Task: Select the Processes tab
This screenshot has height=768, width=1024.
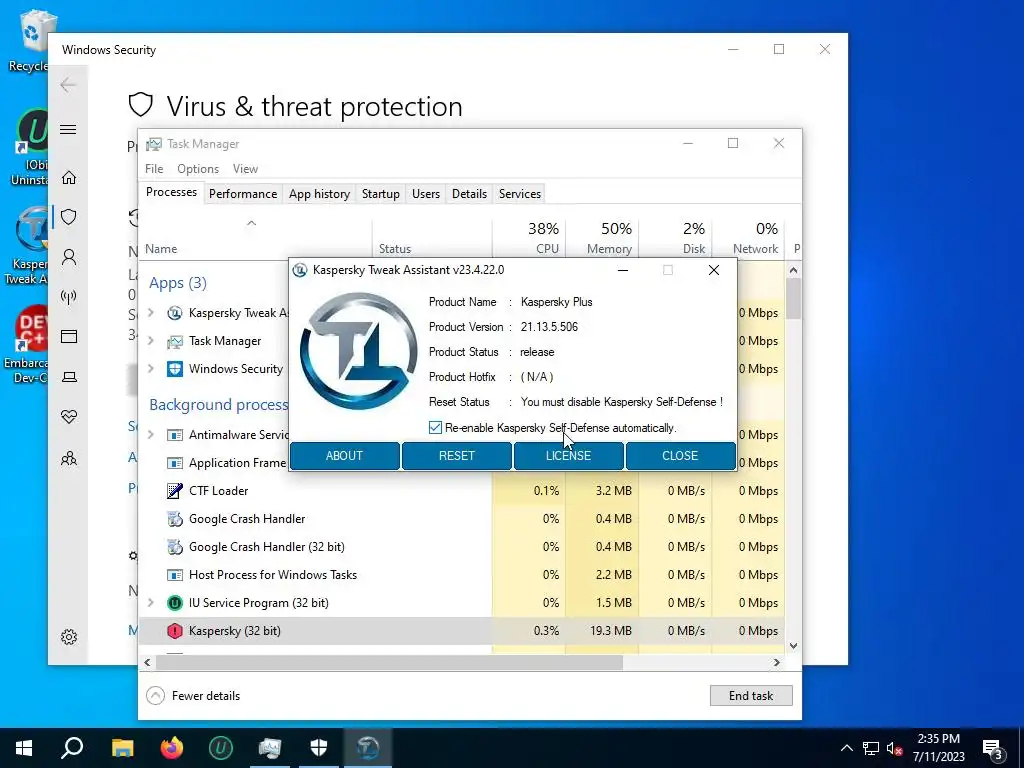Action: click(x=171, y=192)
